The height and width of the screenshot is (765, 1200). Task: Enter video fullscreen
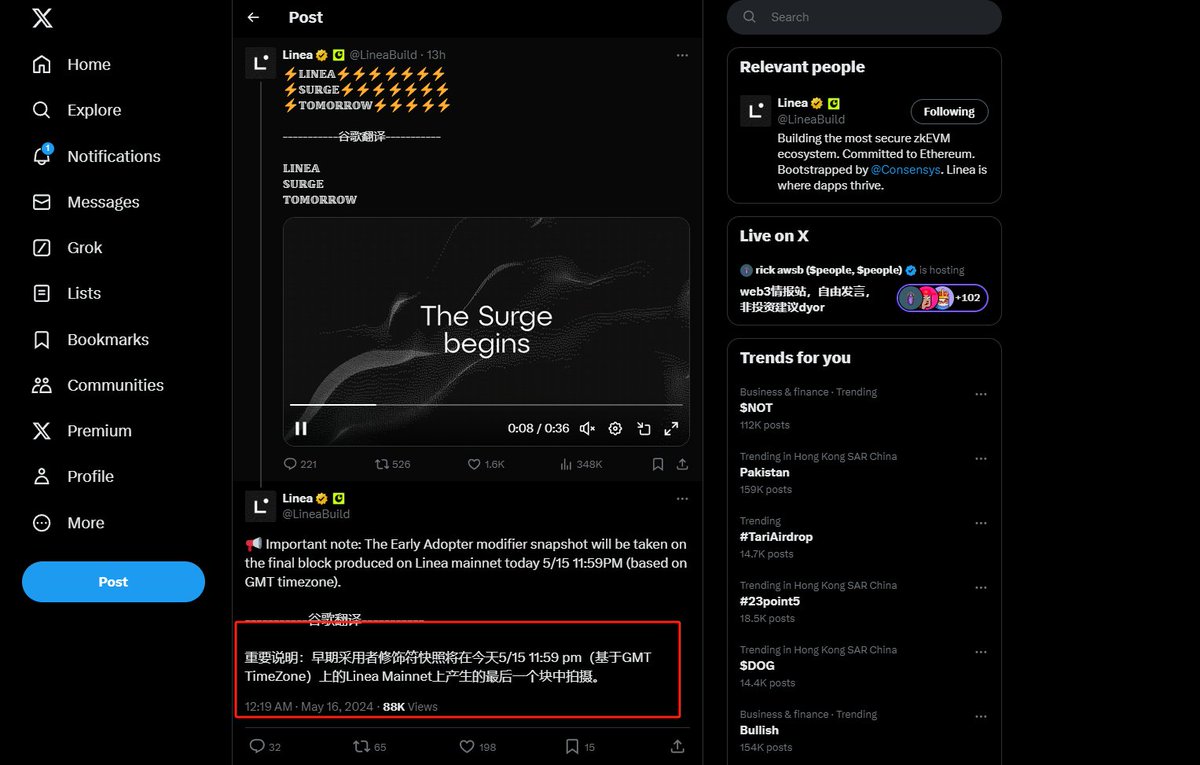pos(672,428)
